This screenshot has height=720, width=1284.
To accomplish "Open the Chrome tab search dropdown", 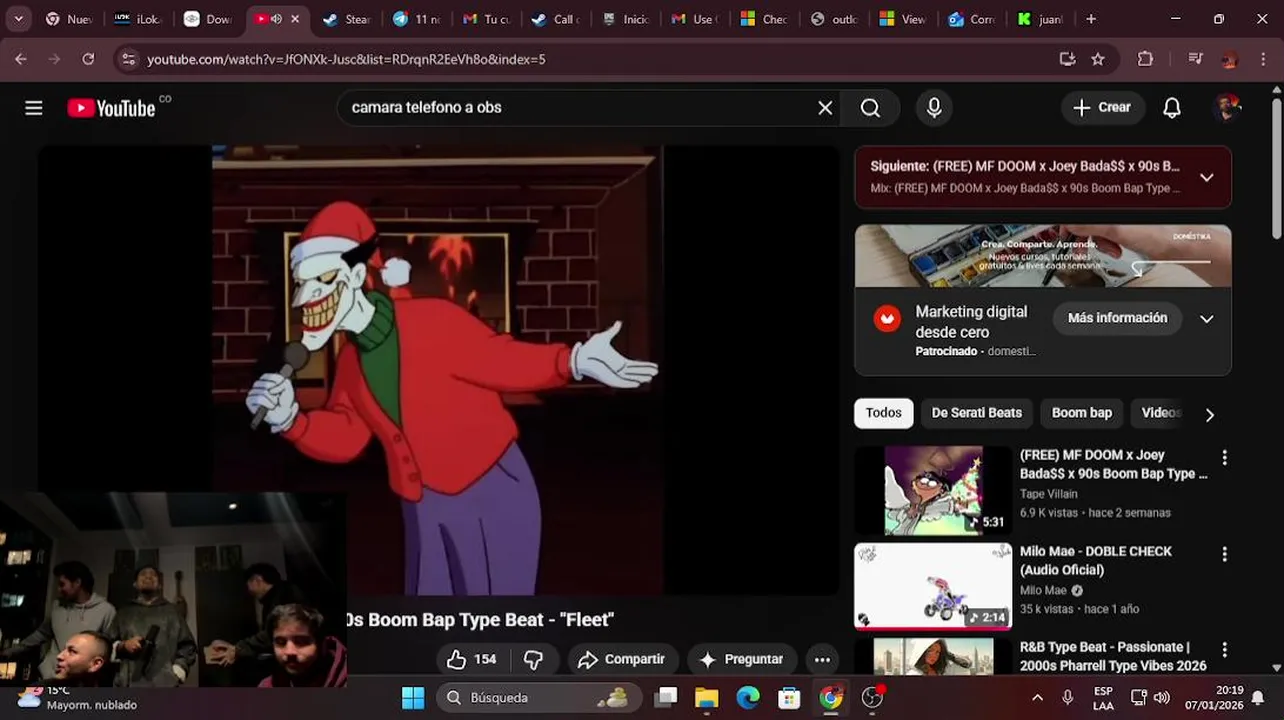I will [x=18, y=19].
